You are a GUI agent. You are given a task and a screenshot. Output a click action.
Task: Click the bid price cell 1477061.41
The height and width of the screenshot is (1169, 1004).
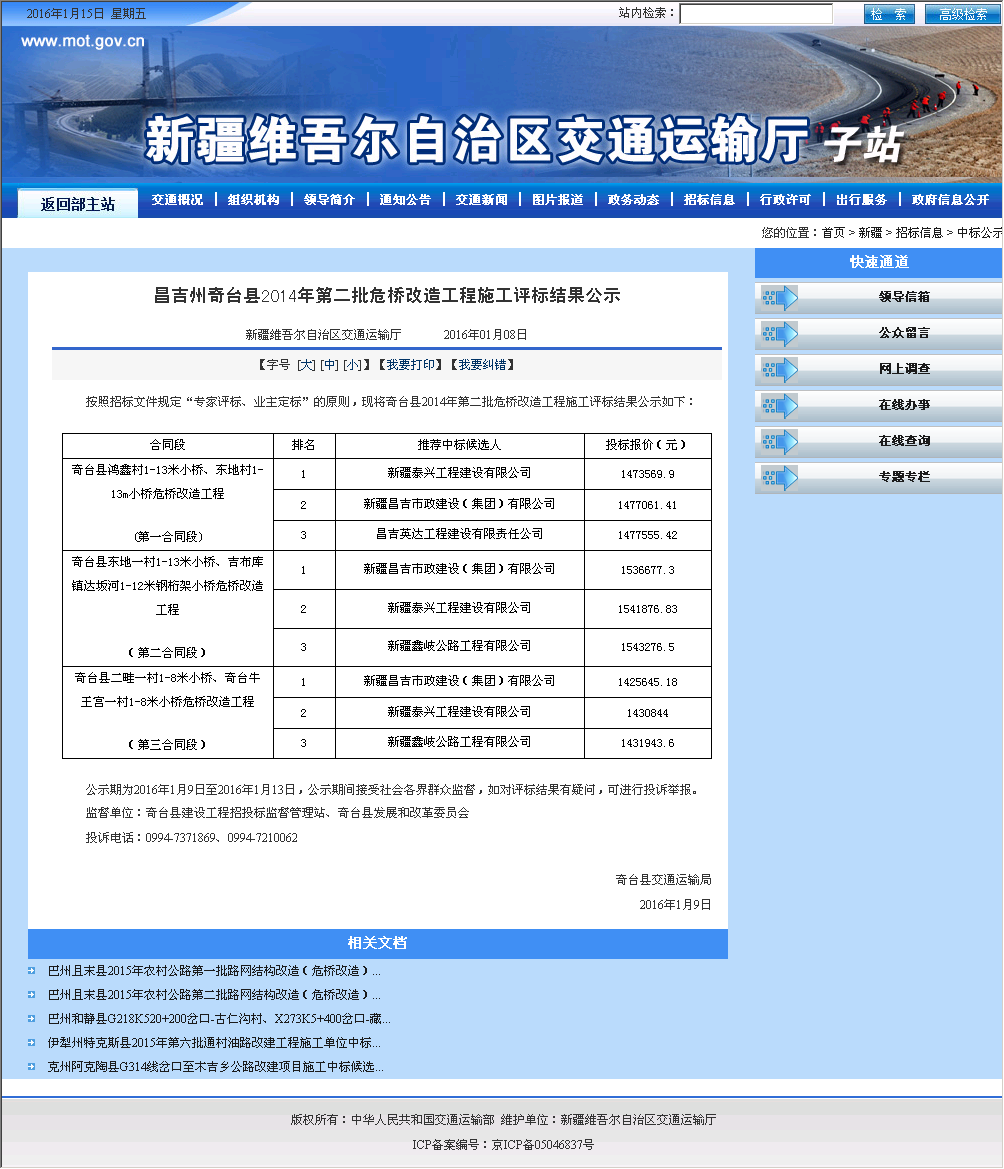click(648, 505)
